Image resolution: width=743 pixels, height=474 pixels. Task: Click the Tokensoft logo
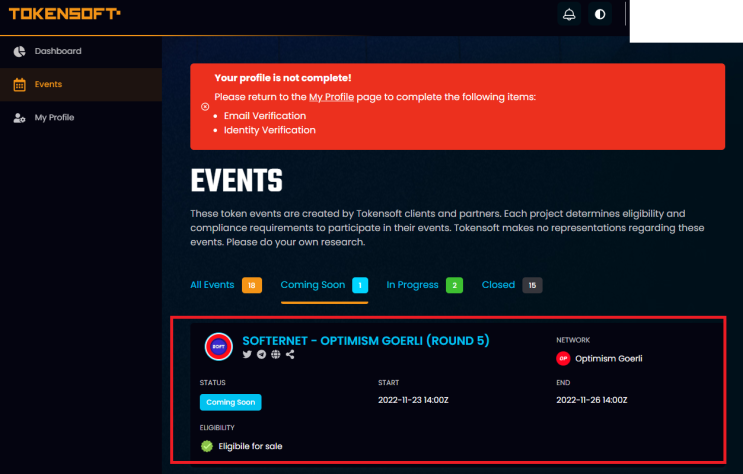pos(64,14)
